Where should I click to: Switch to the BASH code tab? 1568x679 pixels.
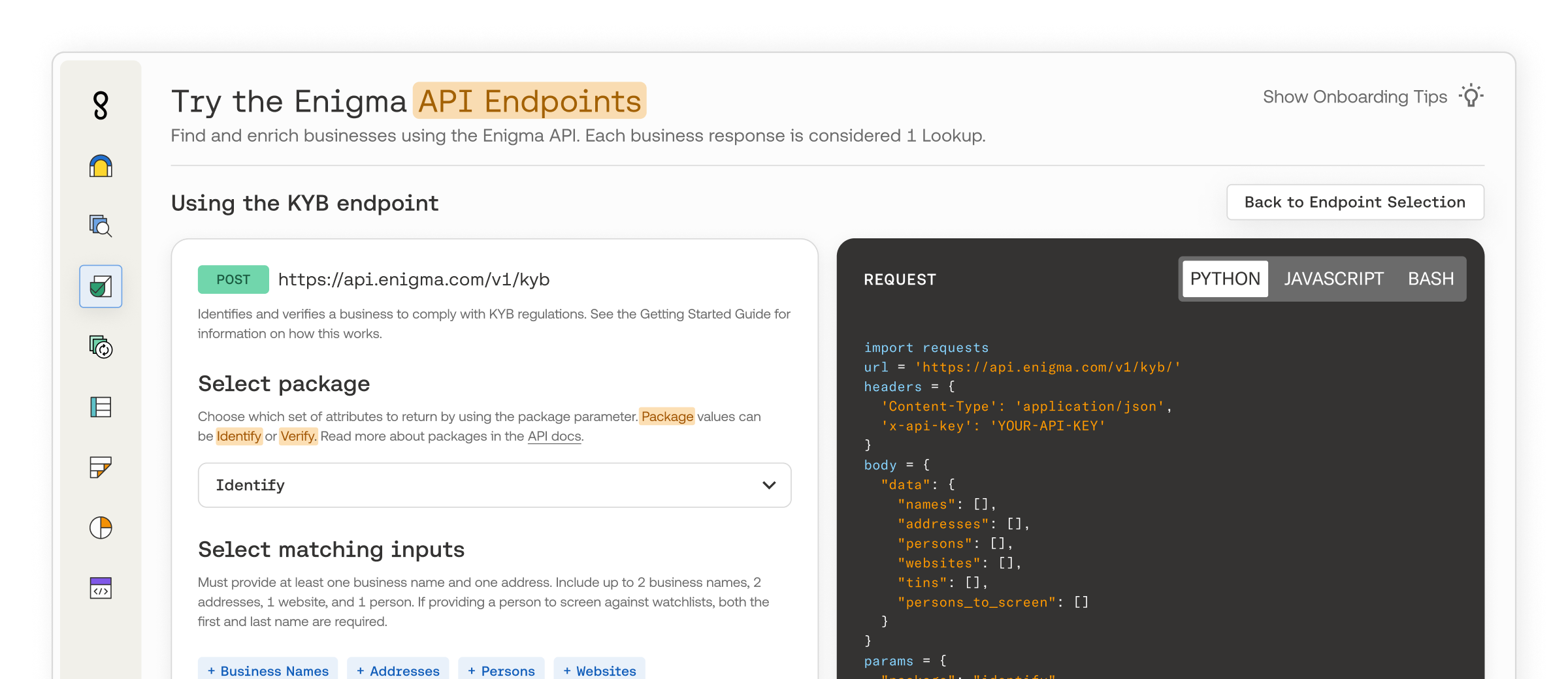point(1431,279)
